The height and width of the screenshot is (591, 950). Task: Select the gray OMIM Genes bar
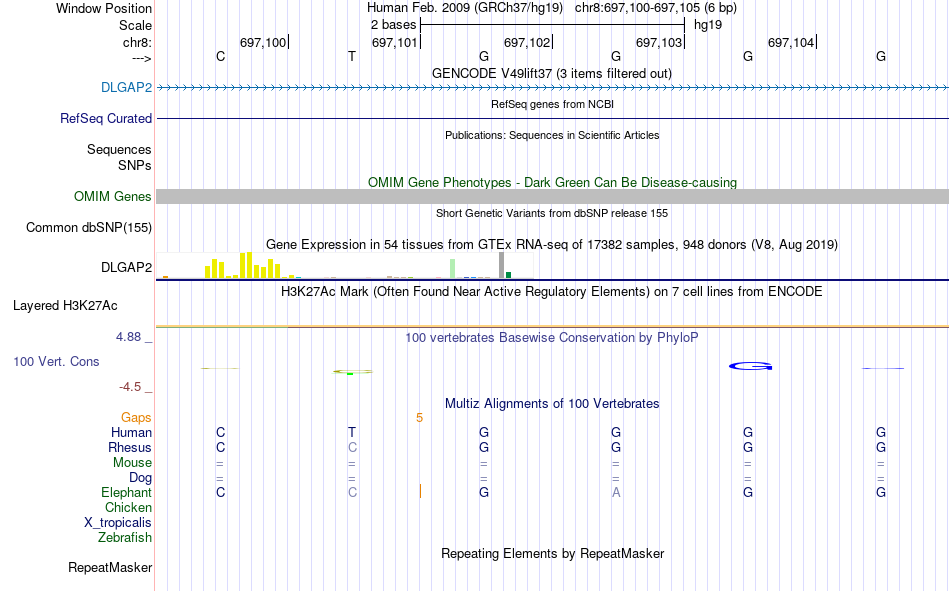pos(552,196)
